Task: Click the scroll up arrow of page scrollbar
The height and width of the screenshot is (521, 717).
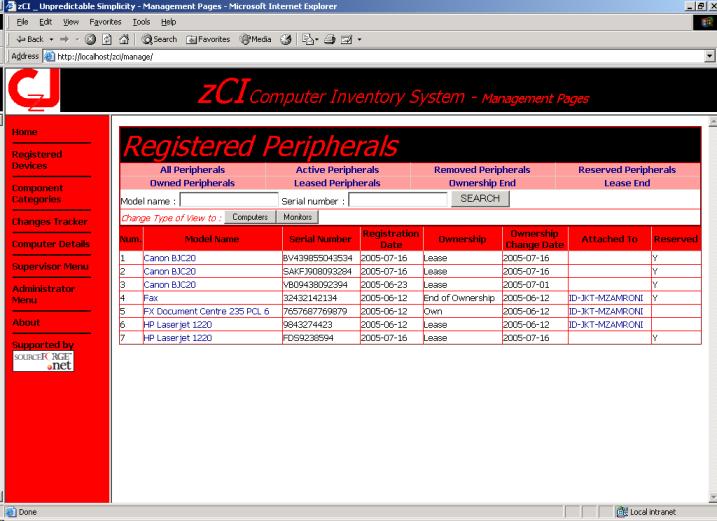Action: pos(712,122)
